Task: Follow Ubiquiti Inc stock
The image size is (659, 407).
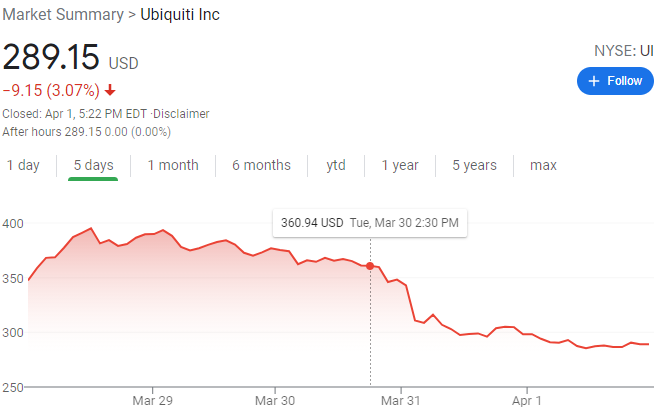Action: (x=615, y=81)
